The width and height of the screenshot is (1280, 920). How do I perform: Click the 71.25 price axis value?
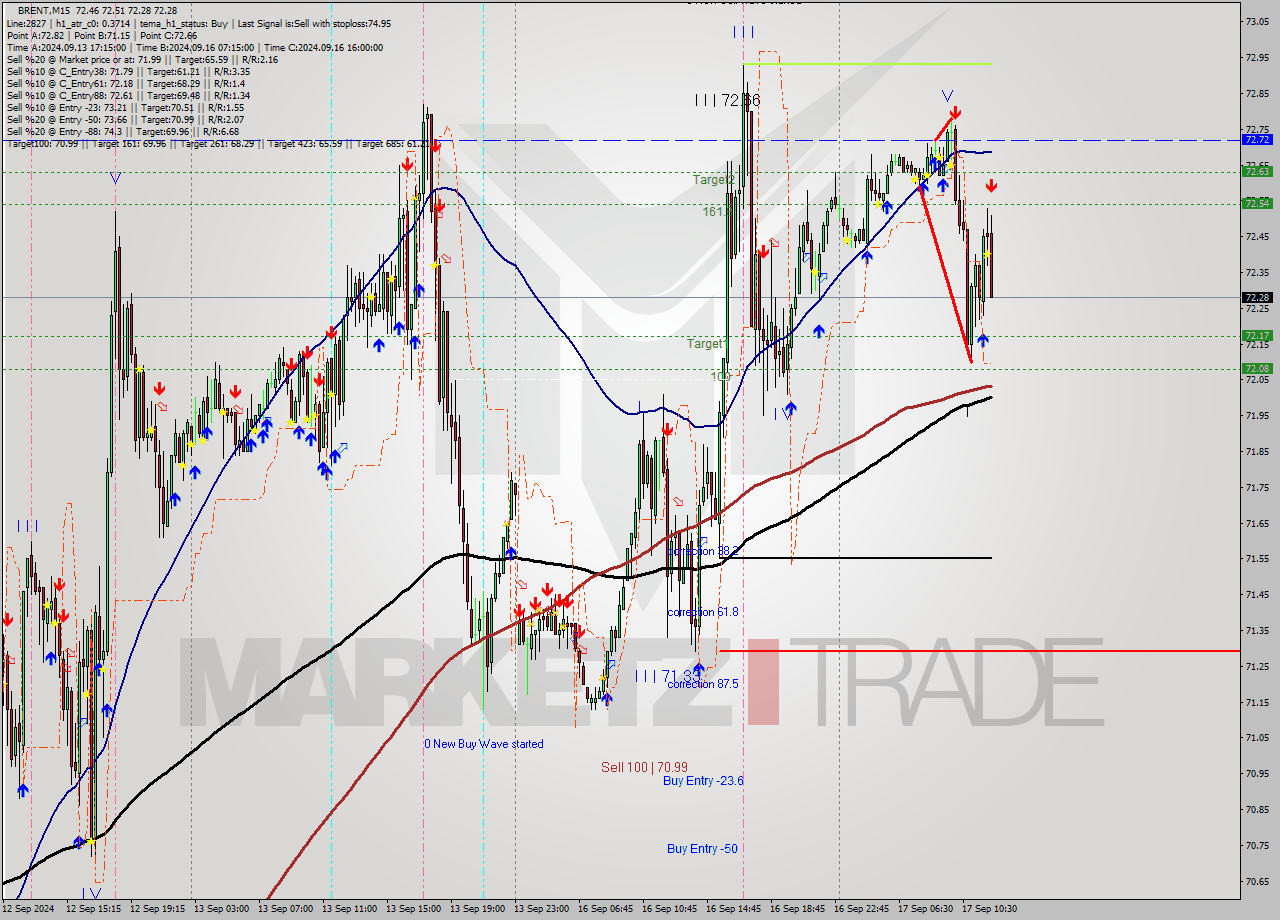pos(1257,666)
